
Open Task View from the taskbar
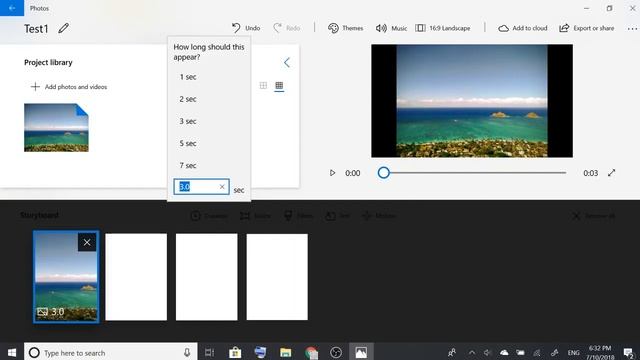click(209, 352)
